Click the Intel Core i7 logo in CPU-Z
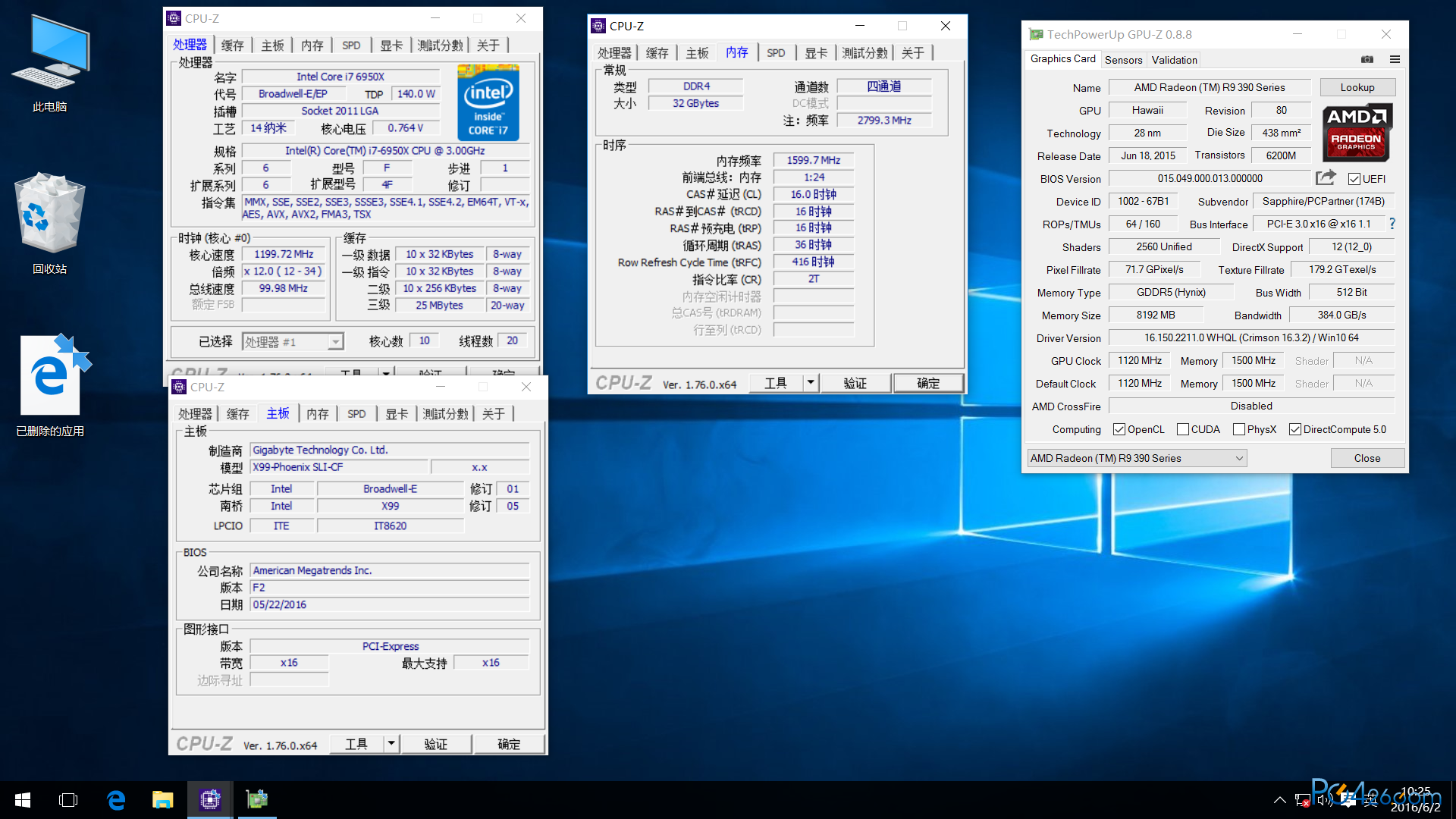The width and height of the screenshot is (1456, 819). [x=488, y=102]
